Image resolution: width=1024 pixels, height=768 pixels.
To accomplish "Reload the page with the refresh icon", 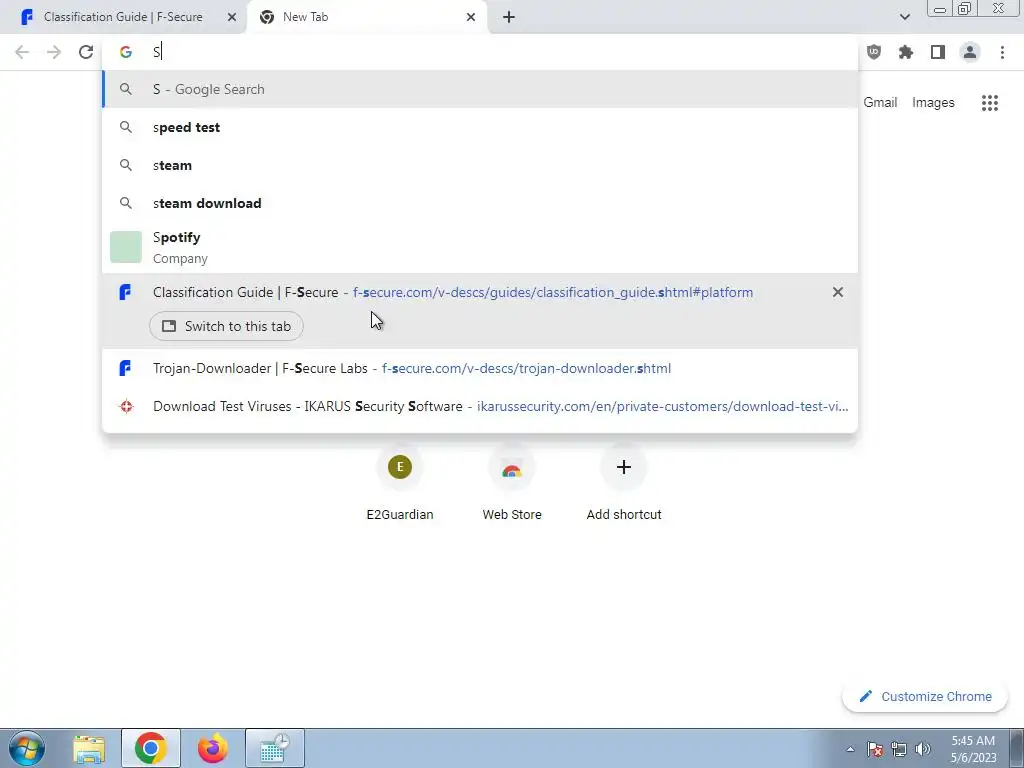I will point(86,52).
